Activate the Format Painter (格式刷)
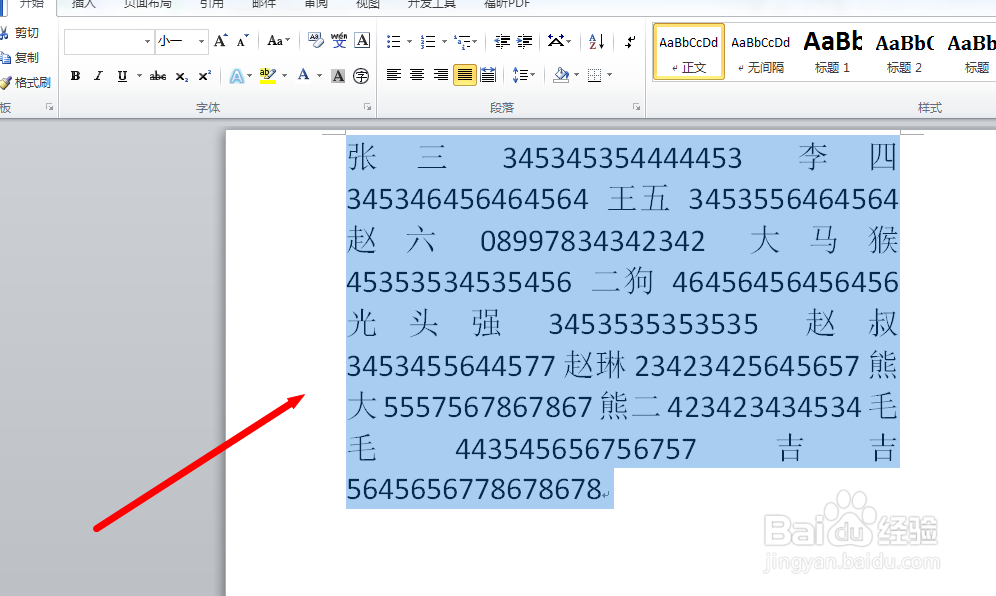The width and height of the screenshot is (996, 596). pyautogui.click(x=25, y=83)
